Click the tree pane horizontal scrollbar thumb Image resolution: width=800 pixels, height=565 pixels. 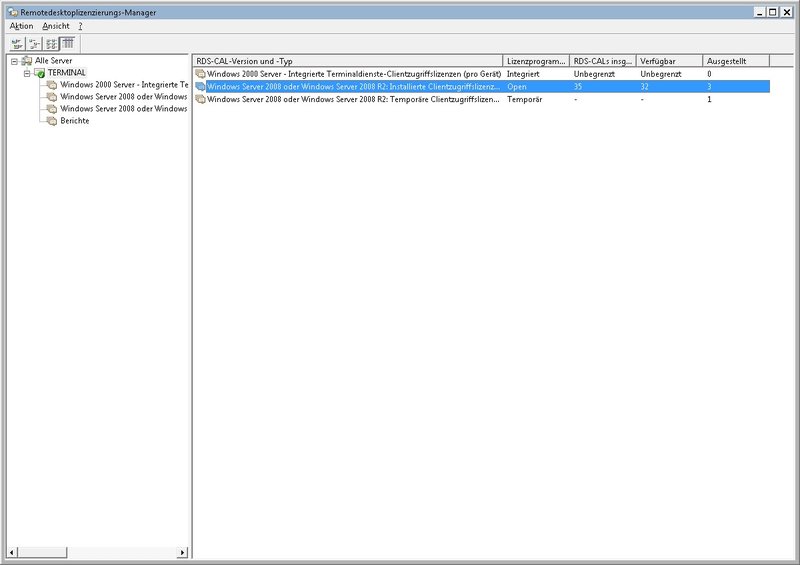[42, 552]
